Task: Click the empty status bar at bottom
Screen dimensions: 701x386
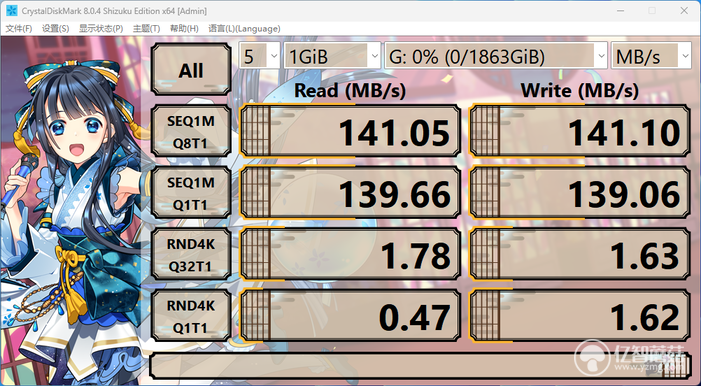Action: (x=420, y=366)
